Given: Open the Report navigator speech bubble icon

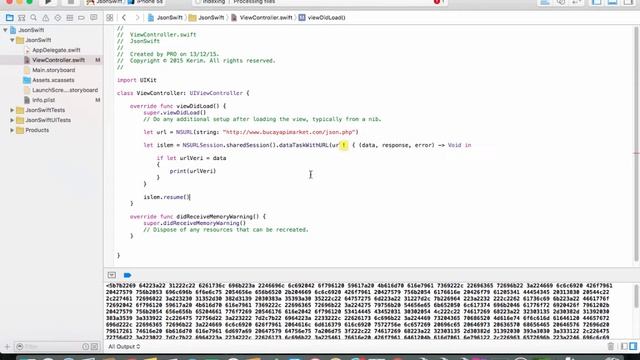Looking at the screenshot, I should coord(93,18).
